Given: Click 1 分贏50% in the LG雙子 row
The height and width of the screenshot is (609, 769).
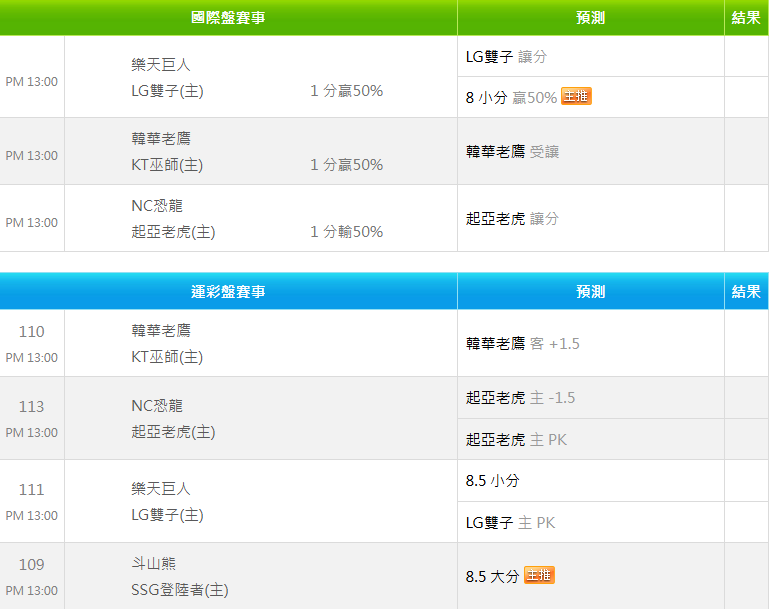Looking at the screenshot, I should (346, 91).
